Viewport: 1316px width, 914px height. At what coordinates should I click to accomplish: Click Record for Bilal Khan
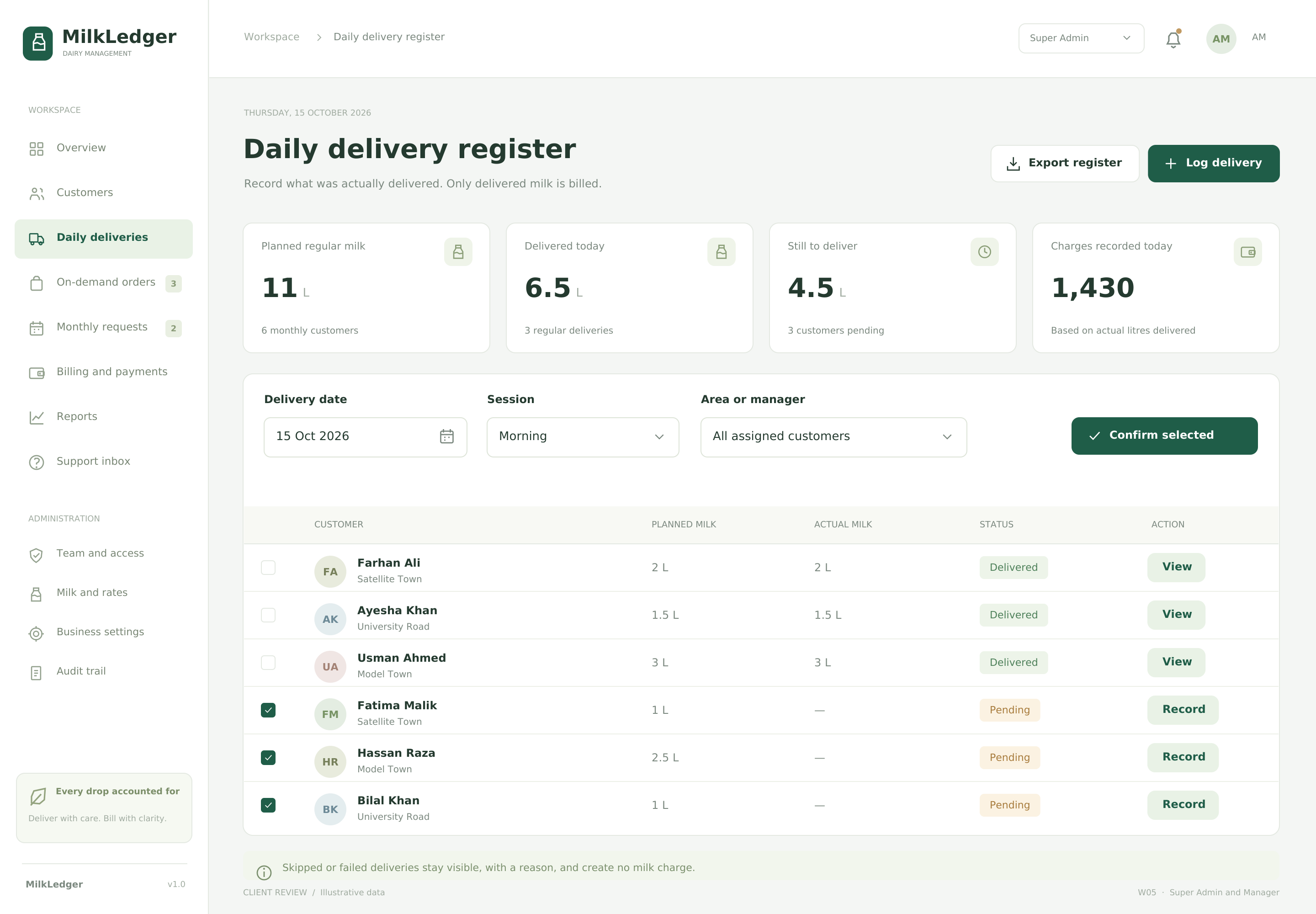[x=1183, y=805]
